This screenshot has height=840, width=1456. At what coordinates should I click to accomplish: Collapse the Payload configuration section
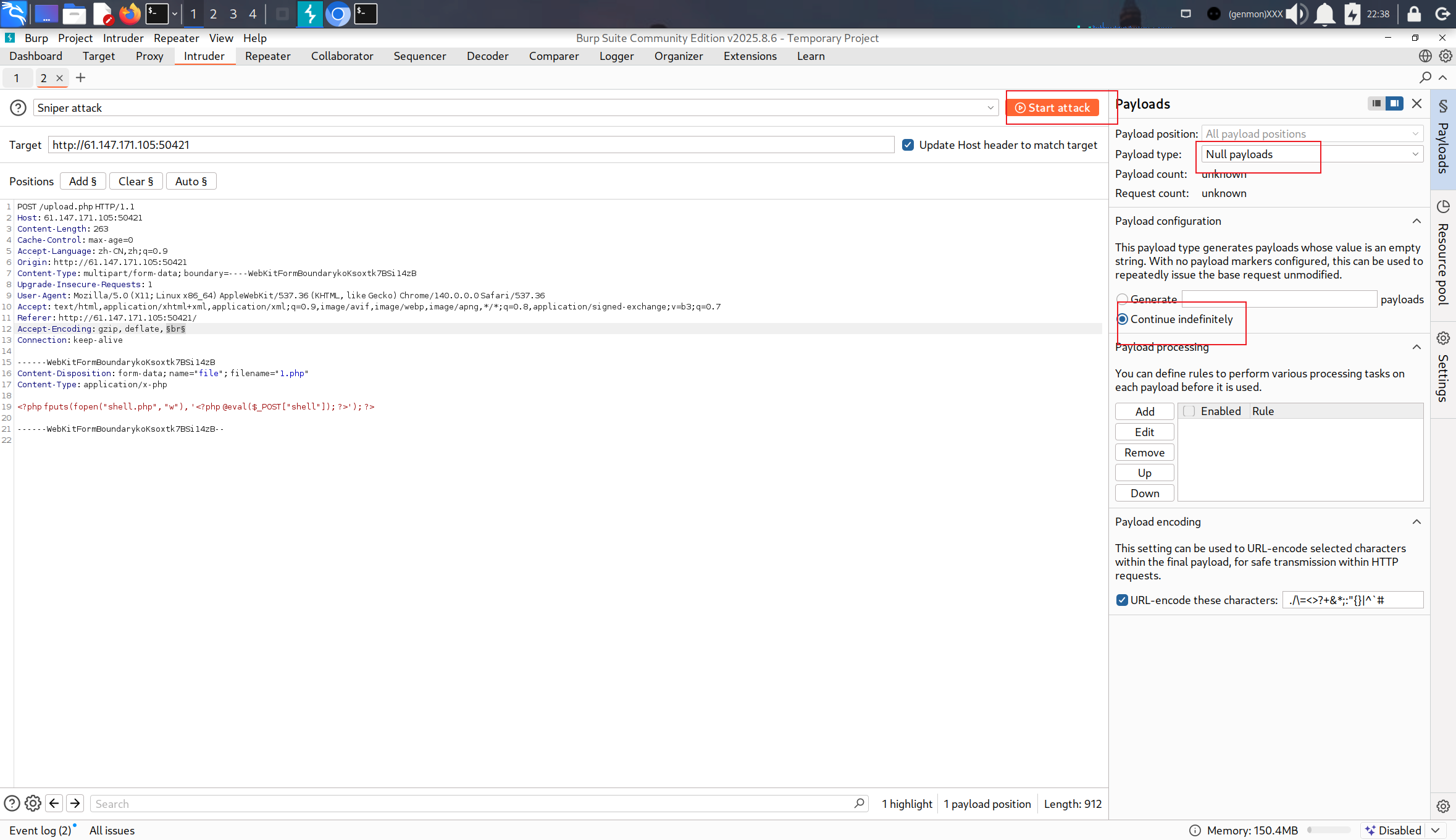[1416, 221]
